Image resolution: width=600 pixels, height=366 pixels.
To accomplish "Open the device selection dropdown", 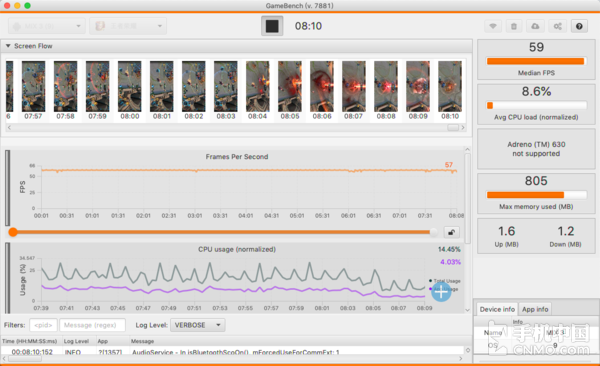I will pyautogui.click(x=47, y=26).
